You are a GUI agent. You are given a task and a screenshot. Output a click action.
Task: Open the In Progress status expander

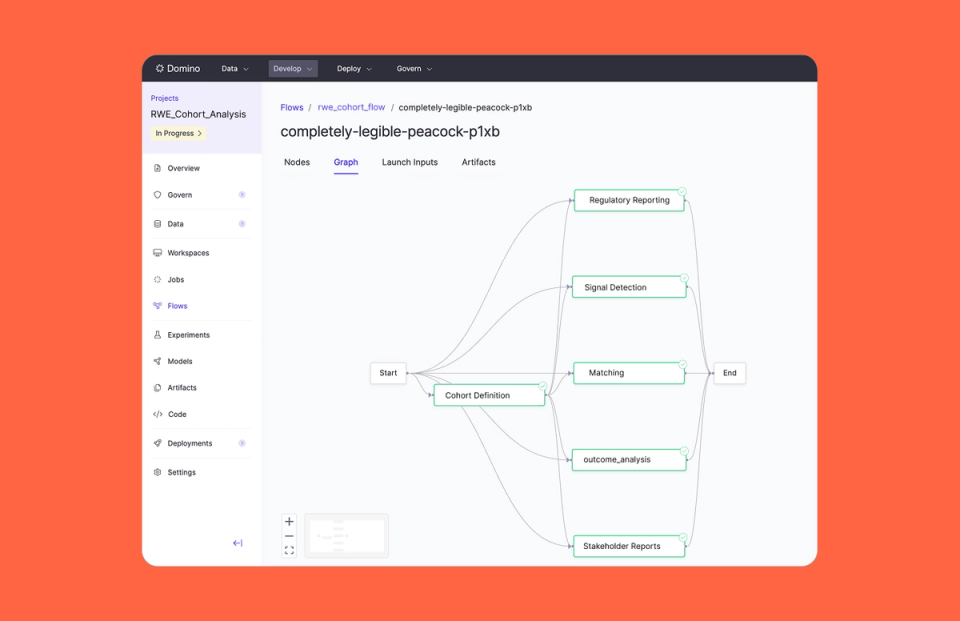coord(178,133)
